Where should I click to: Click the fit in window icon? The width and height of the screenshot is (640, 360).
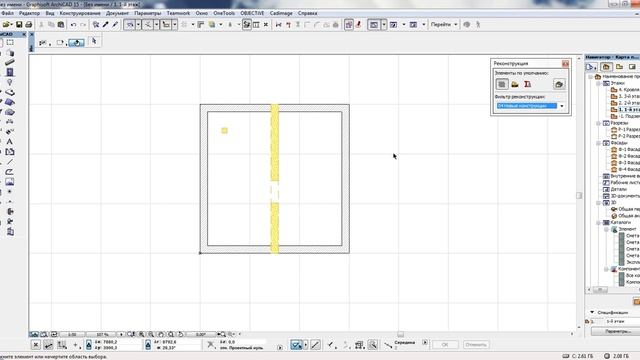tap(171, 334)
